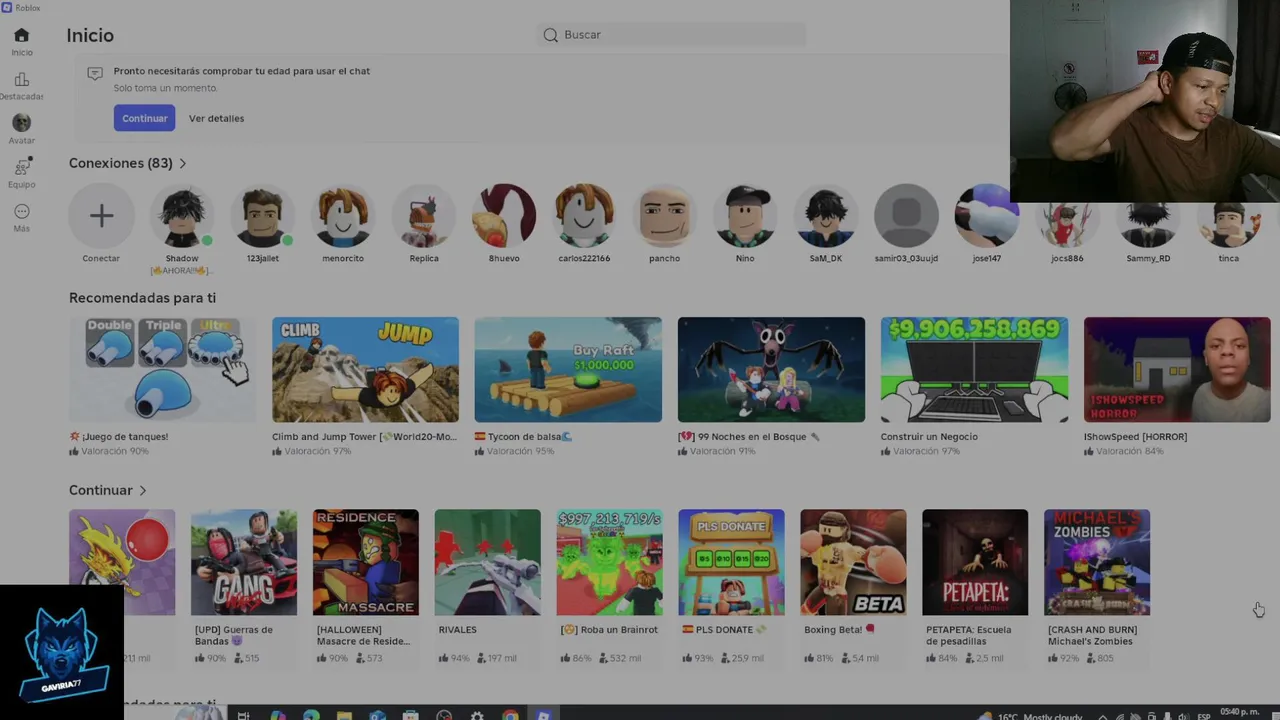
Task: Click the RIVALES title text
Action: (x=458, y=630)
